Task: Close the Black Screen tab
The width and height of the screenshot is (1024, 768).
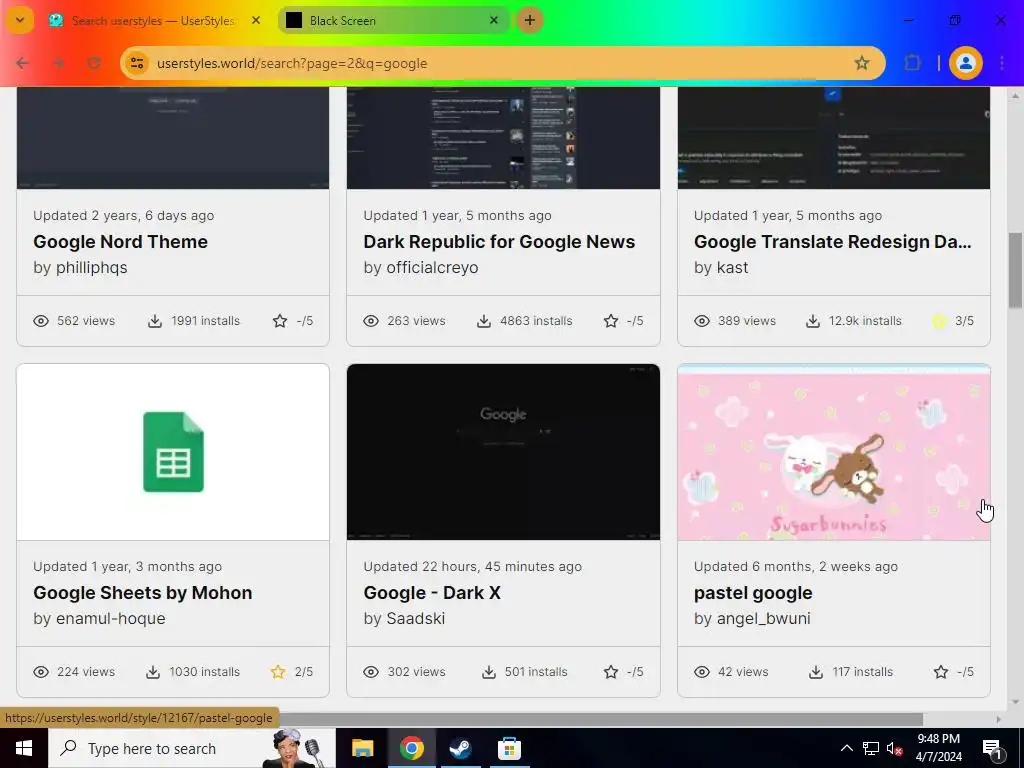Action: click(x=494, y=20)
